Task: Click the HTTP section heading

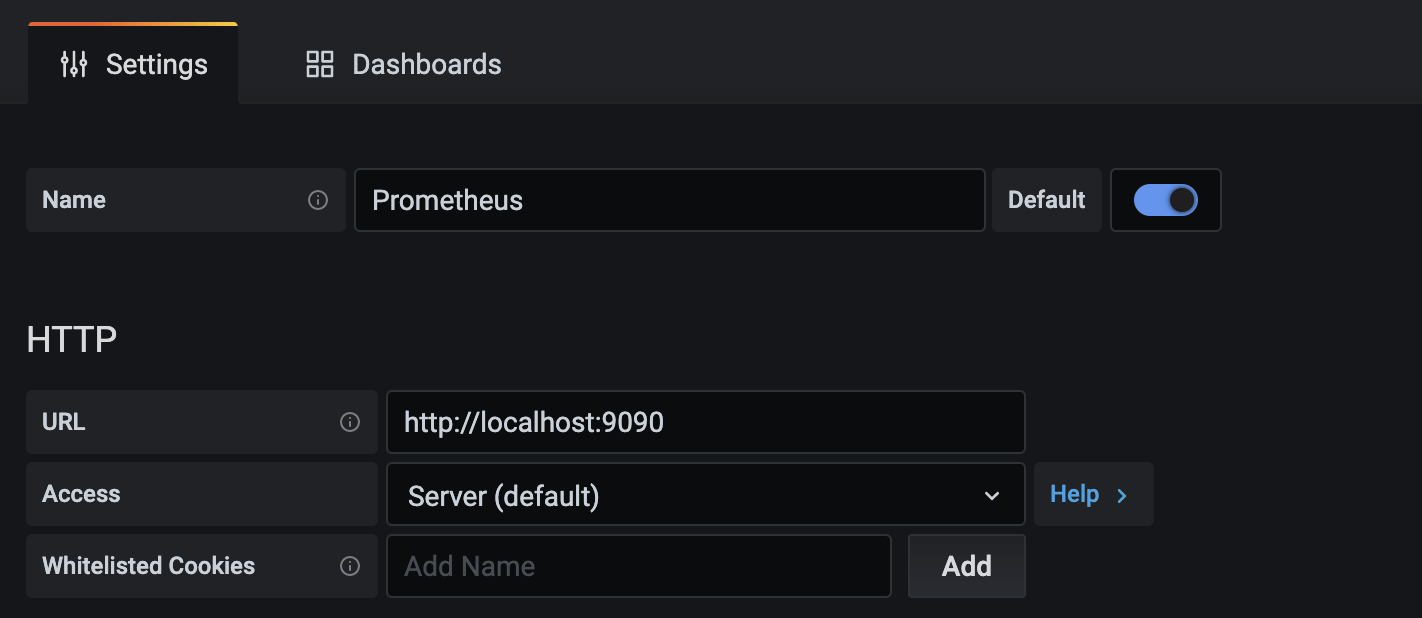Action: click(x=71, y=340)
